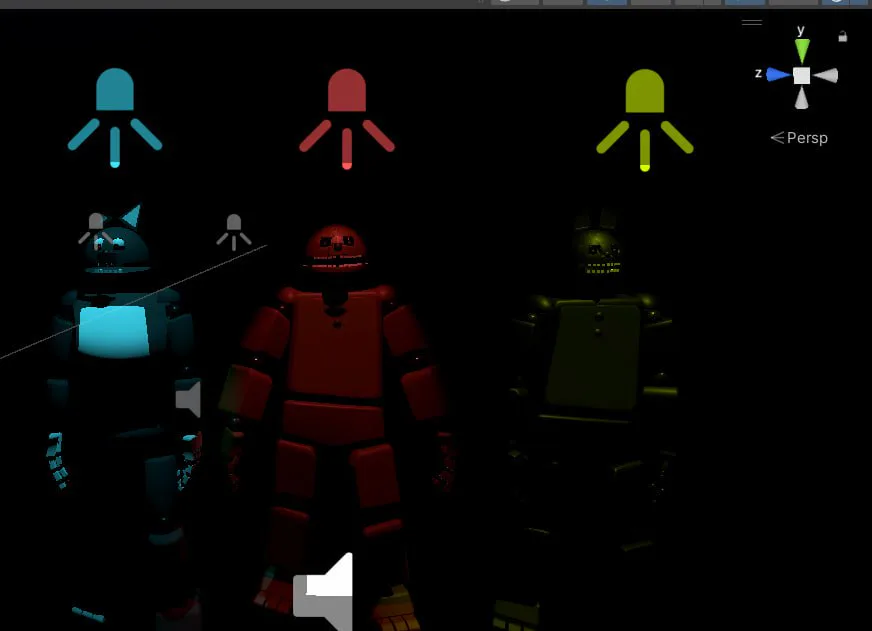872x631 pixels.
Task: Click the gray right-side axis cone
Action: click(826, 76)
